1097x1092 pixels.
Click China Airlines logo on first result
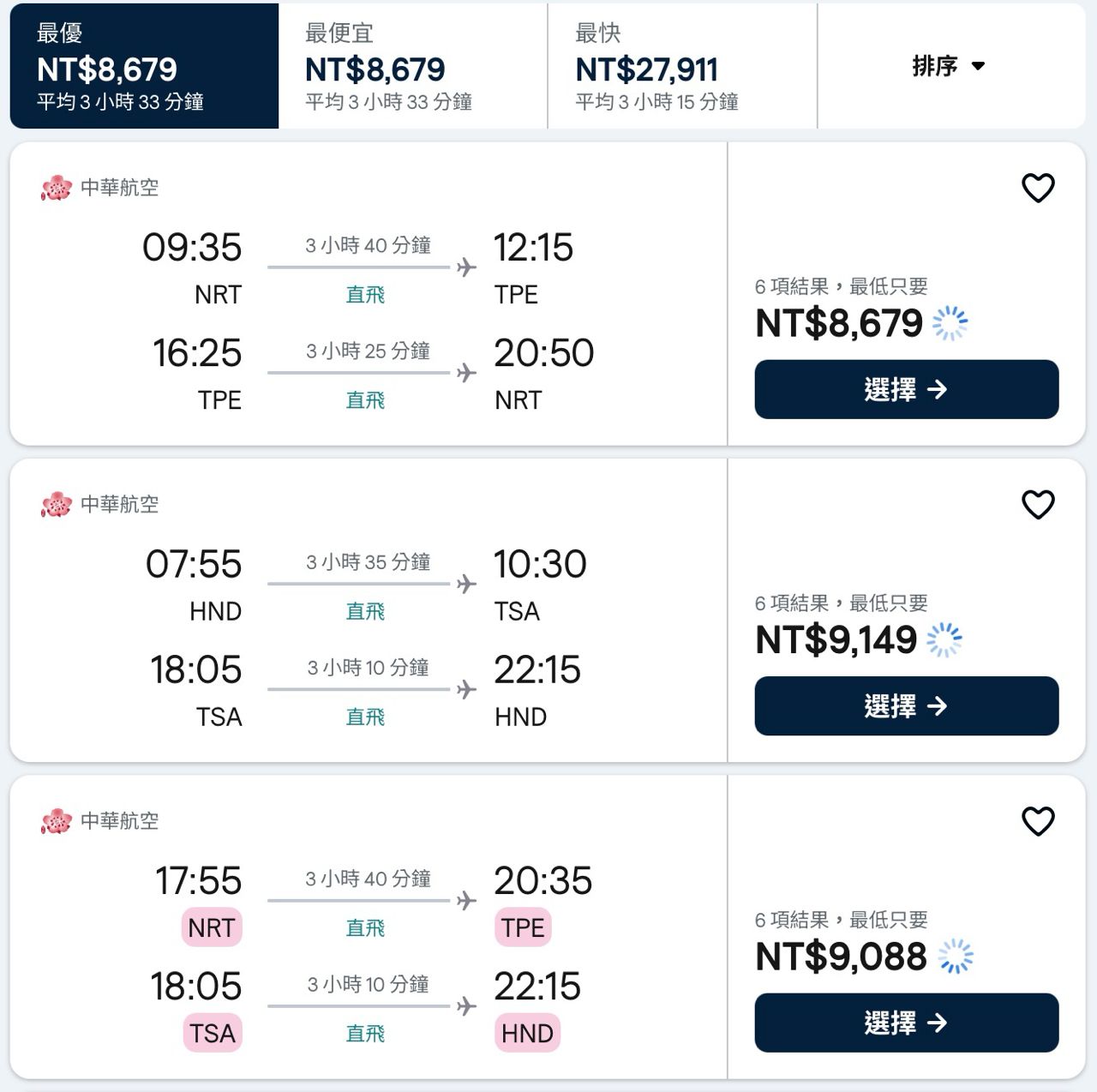coord(57,188)
